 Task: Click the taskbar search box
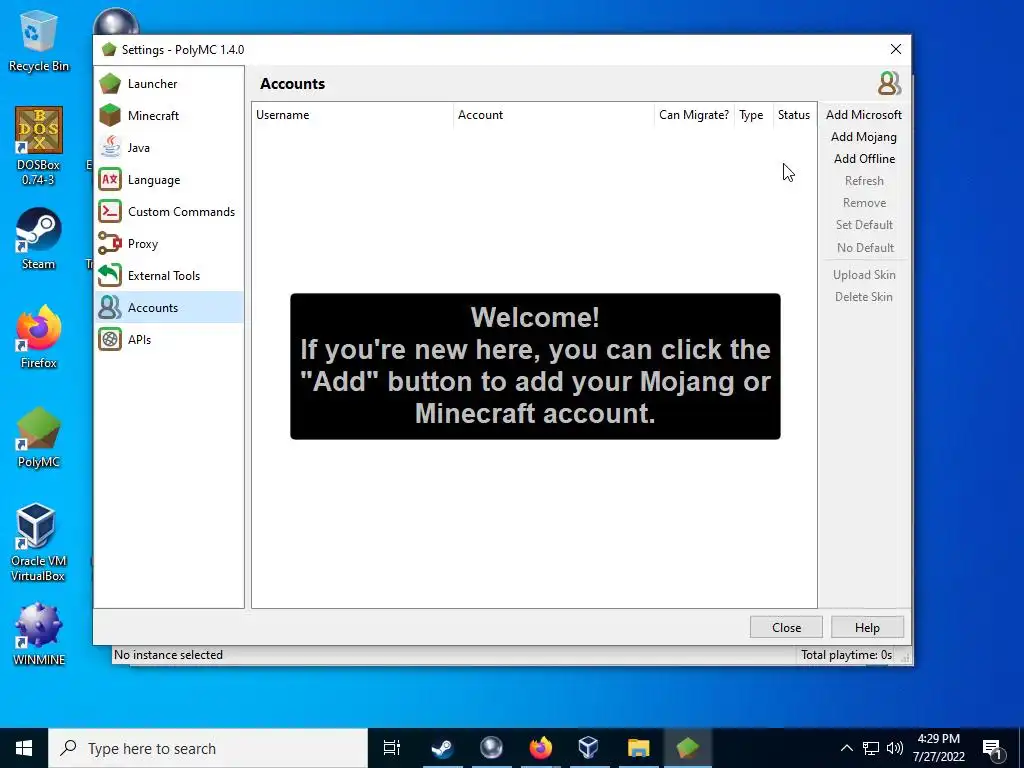[208, 748]
